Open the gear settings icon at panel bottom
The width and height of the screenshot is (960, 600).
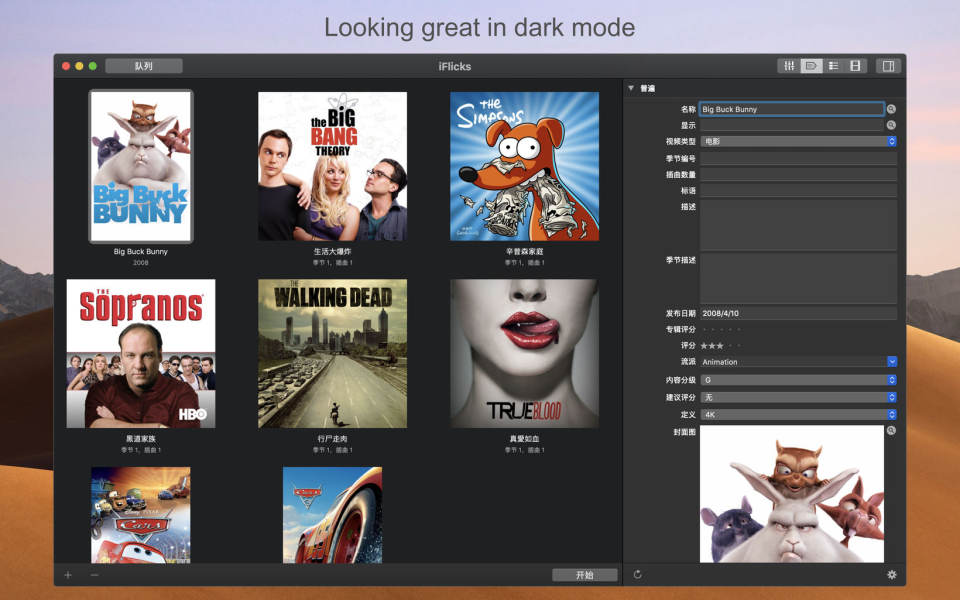pyautogui.click(x=892, y=574)
